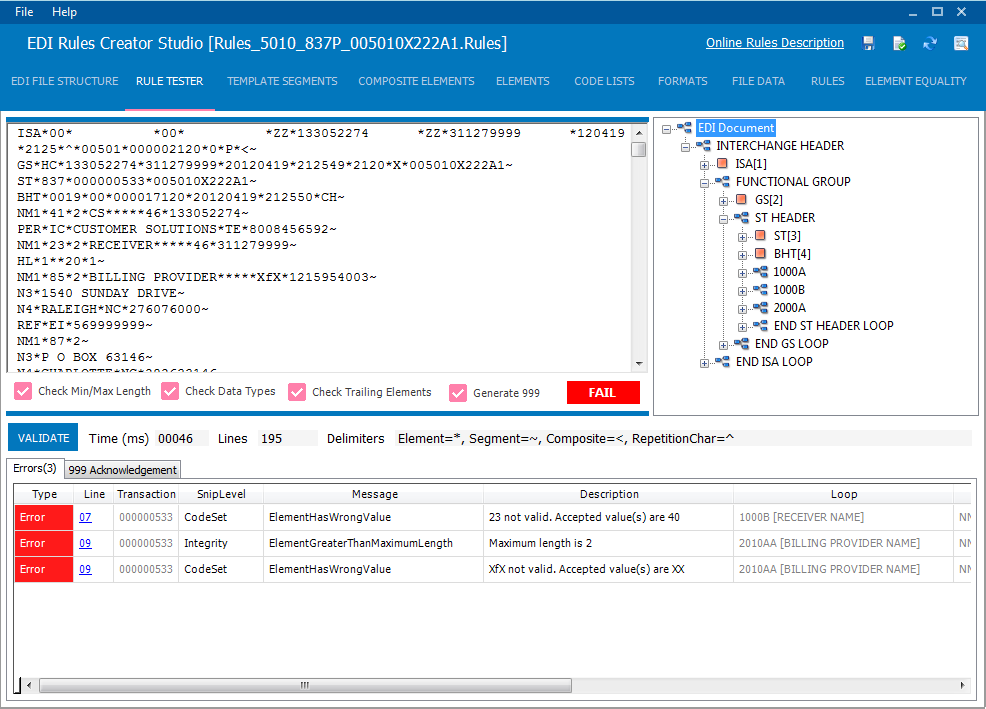Select the ISA[1] segment node
Viewport: 986px width, 709px height.
(x=751, y=164)
